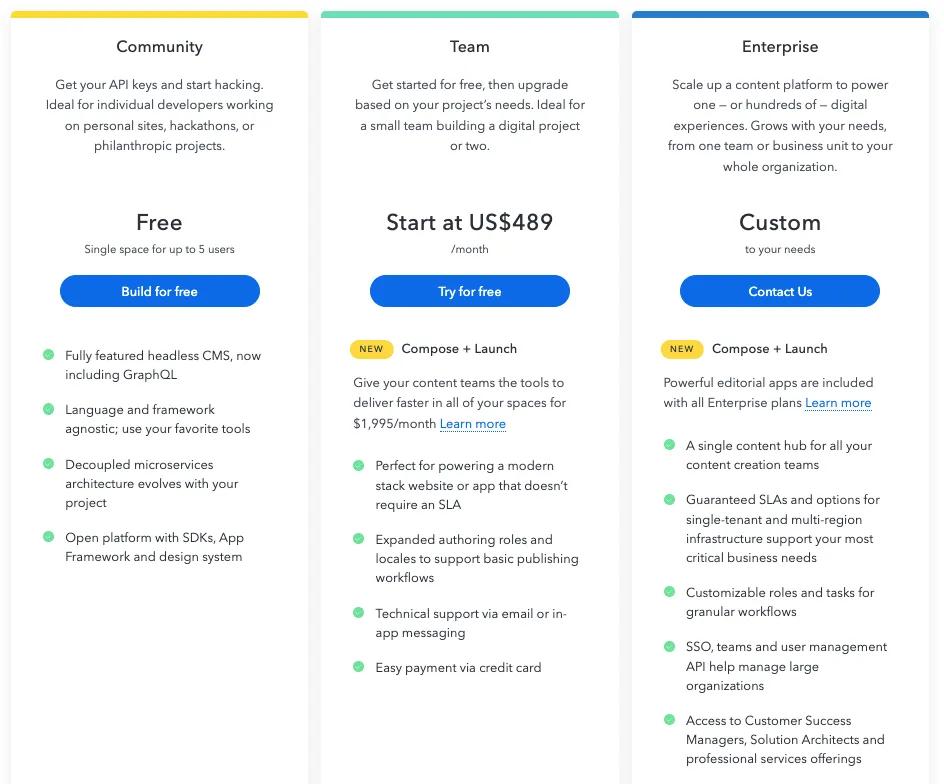
Task: Select the checkmark icon next to 'Easy payment via credit card'
Action: tap(358, 667)
